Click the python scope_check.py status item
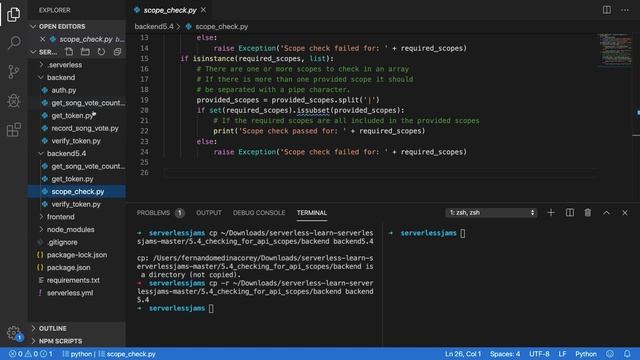Screen dimensions: 640x360 (109, 354)
